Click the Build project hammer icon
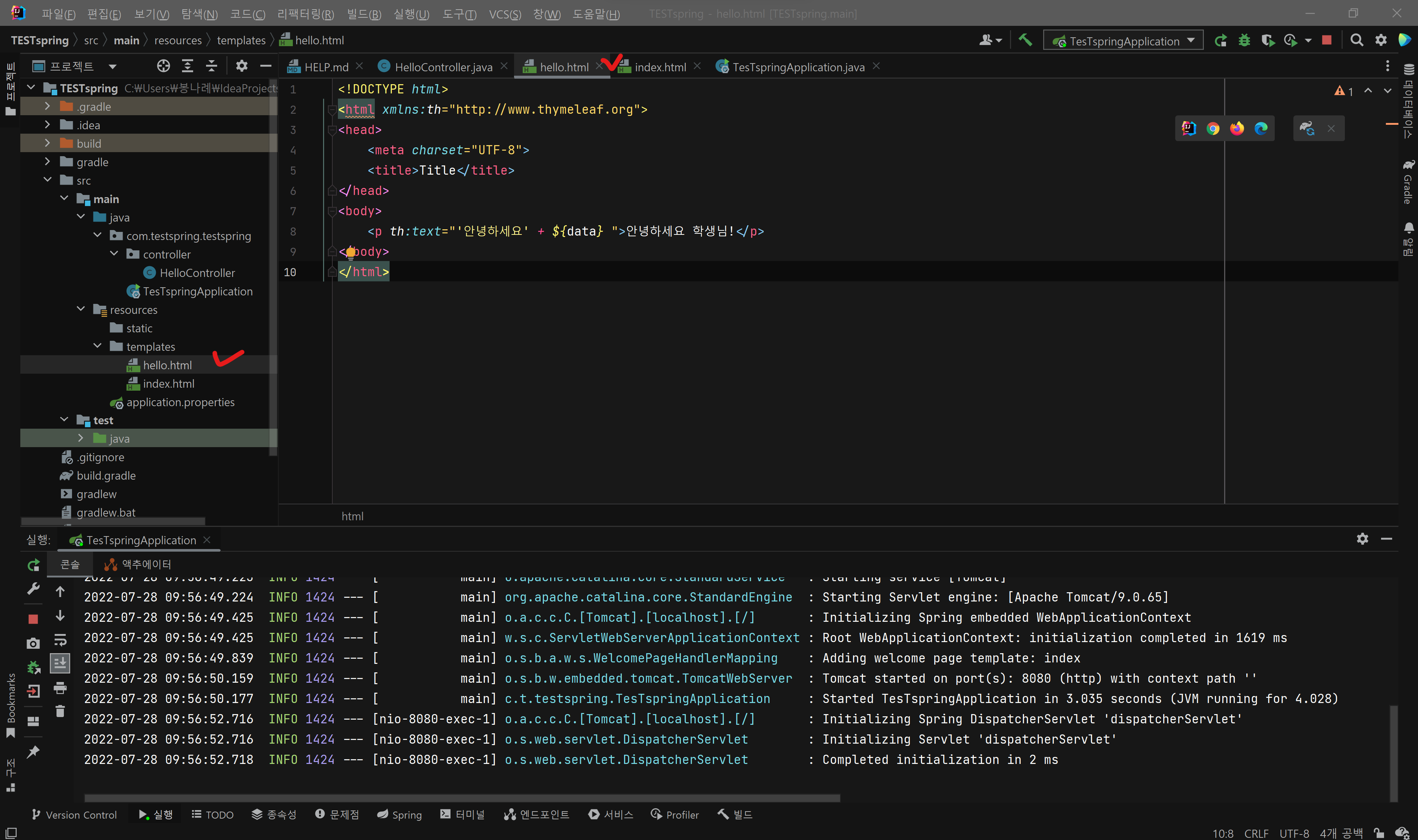 coord(1025,40)
